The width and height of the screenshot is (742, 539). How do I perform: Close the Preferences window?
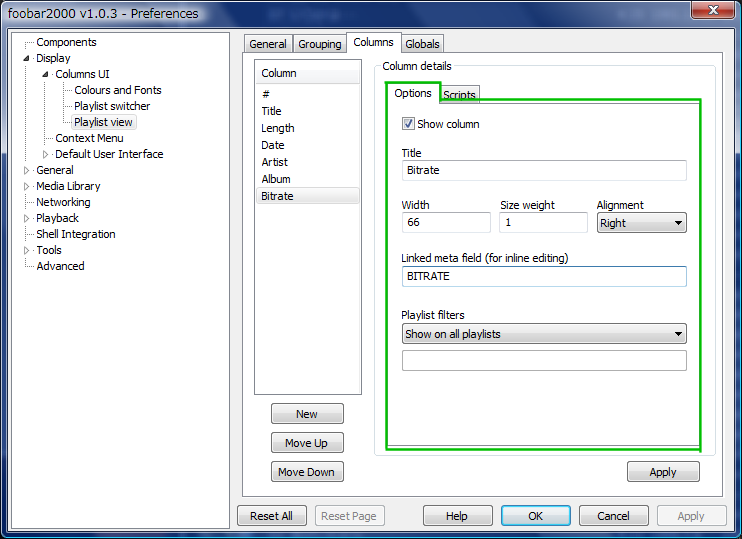pos(713,9)
